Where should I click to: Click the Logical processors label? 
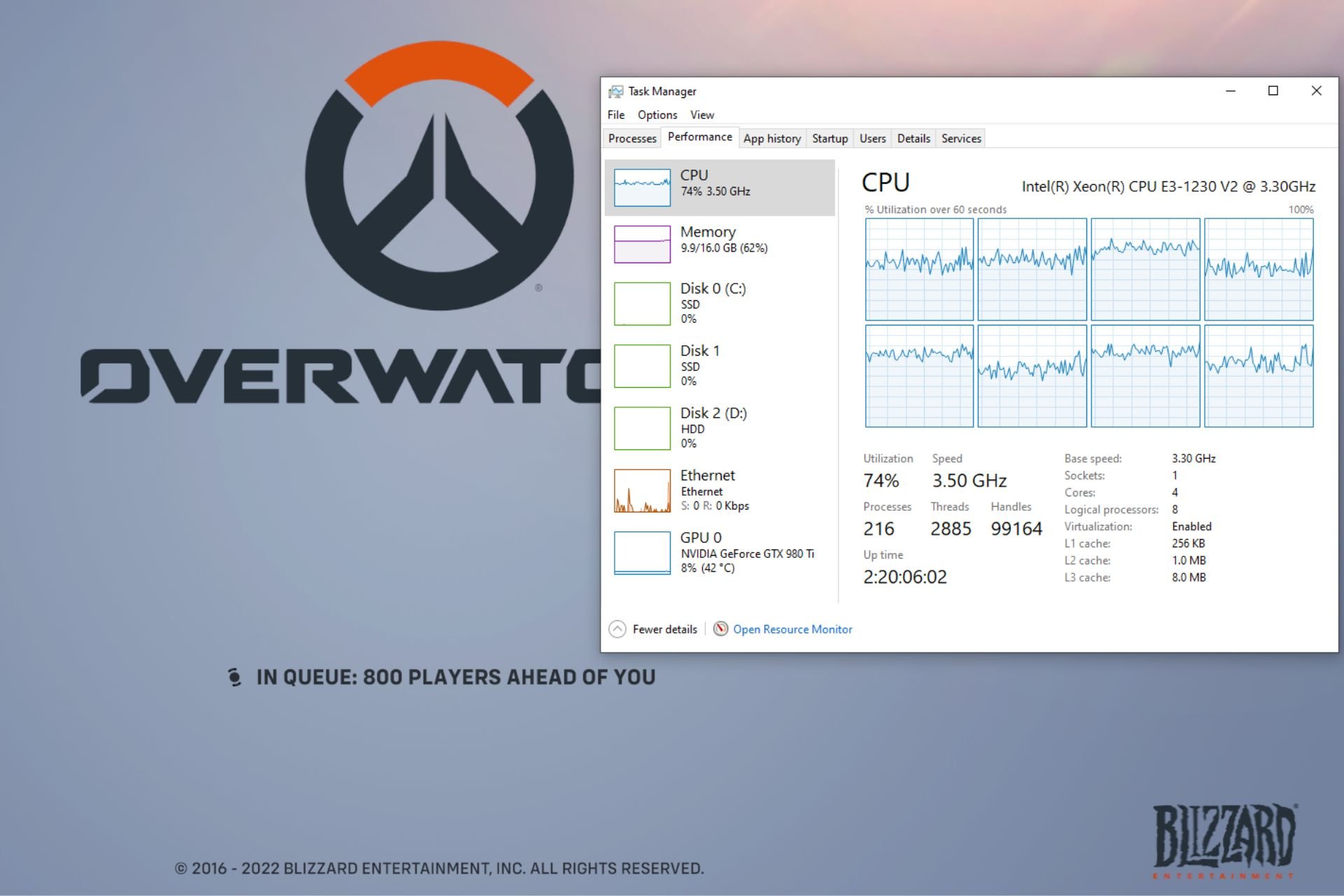(1111, 510)
